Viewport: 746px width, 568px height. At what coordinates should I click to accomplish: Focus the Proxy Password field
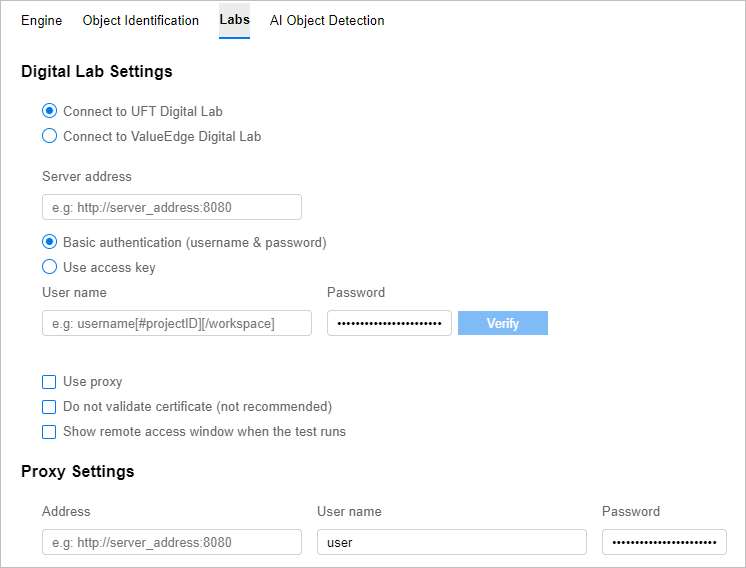(664, 542)
